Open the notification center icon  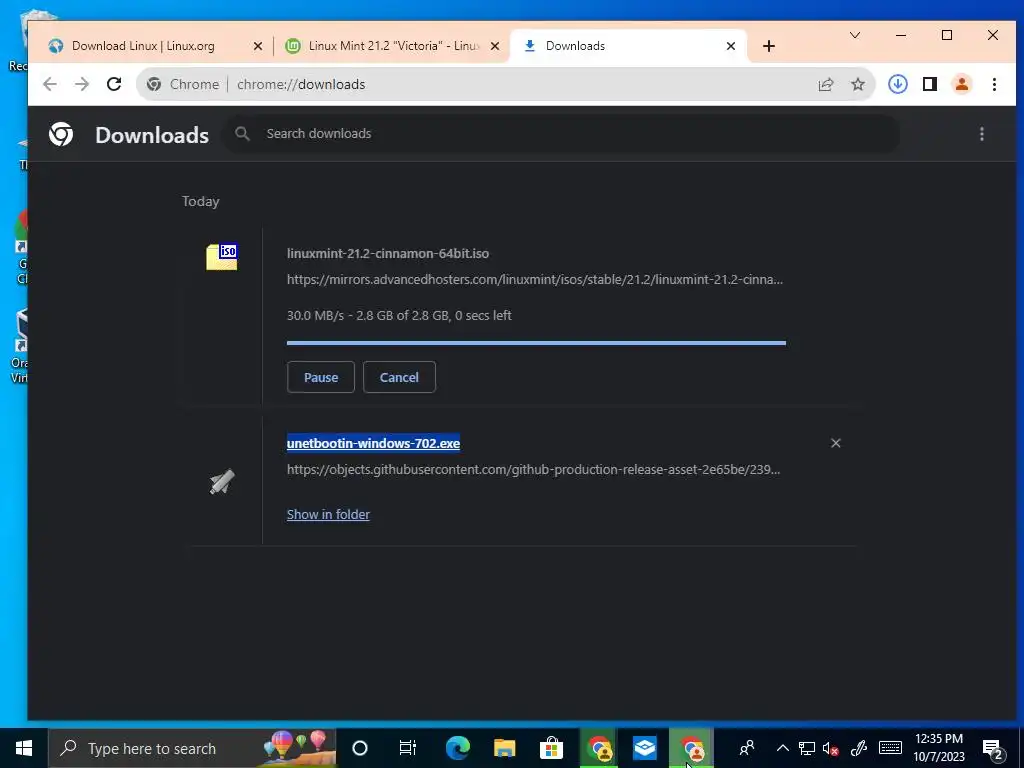pyautogui.click(x=993, y=748)
